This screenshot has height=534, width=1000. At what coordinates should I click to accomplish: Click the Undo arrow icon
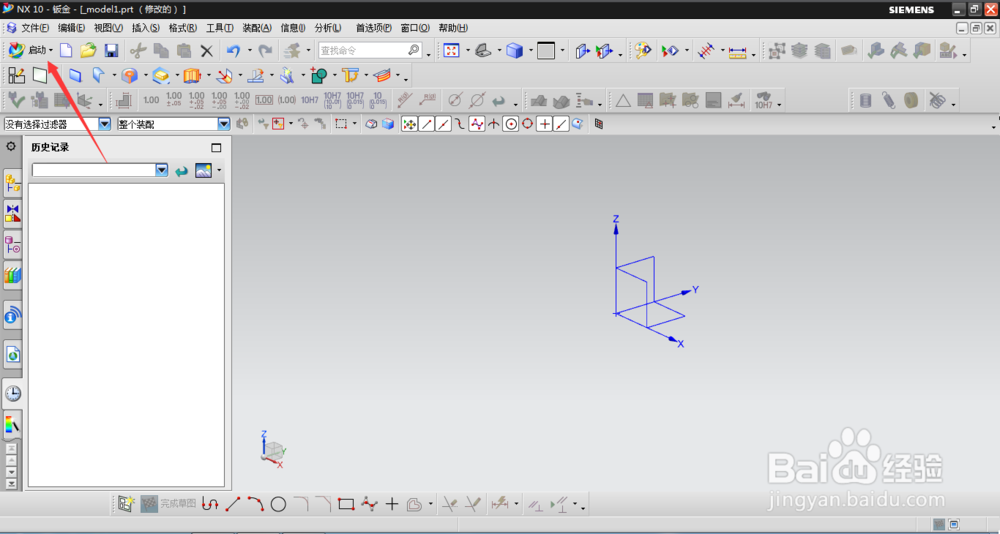click(233, 50)
